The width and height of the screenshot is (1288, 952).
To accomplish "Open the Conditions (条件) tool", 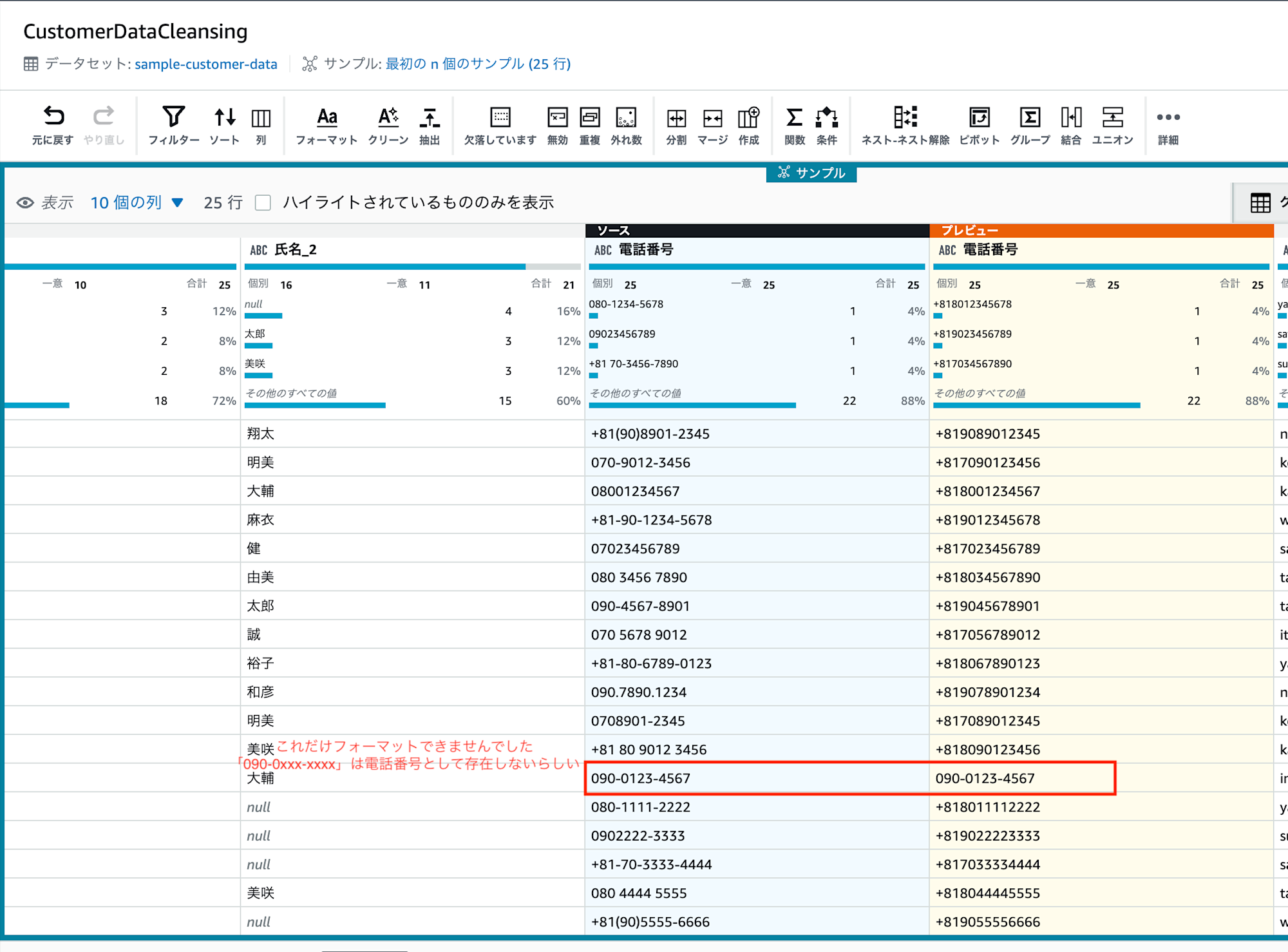I will (827, 125).
